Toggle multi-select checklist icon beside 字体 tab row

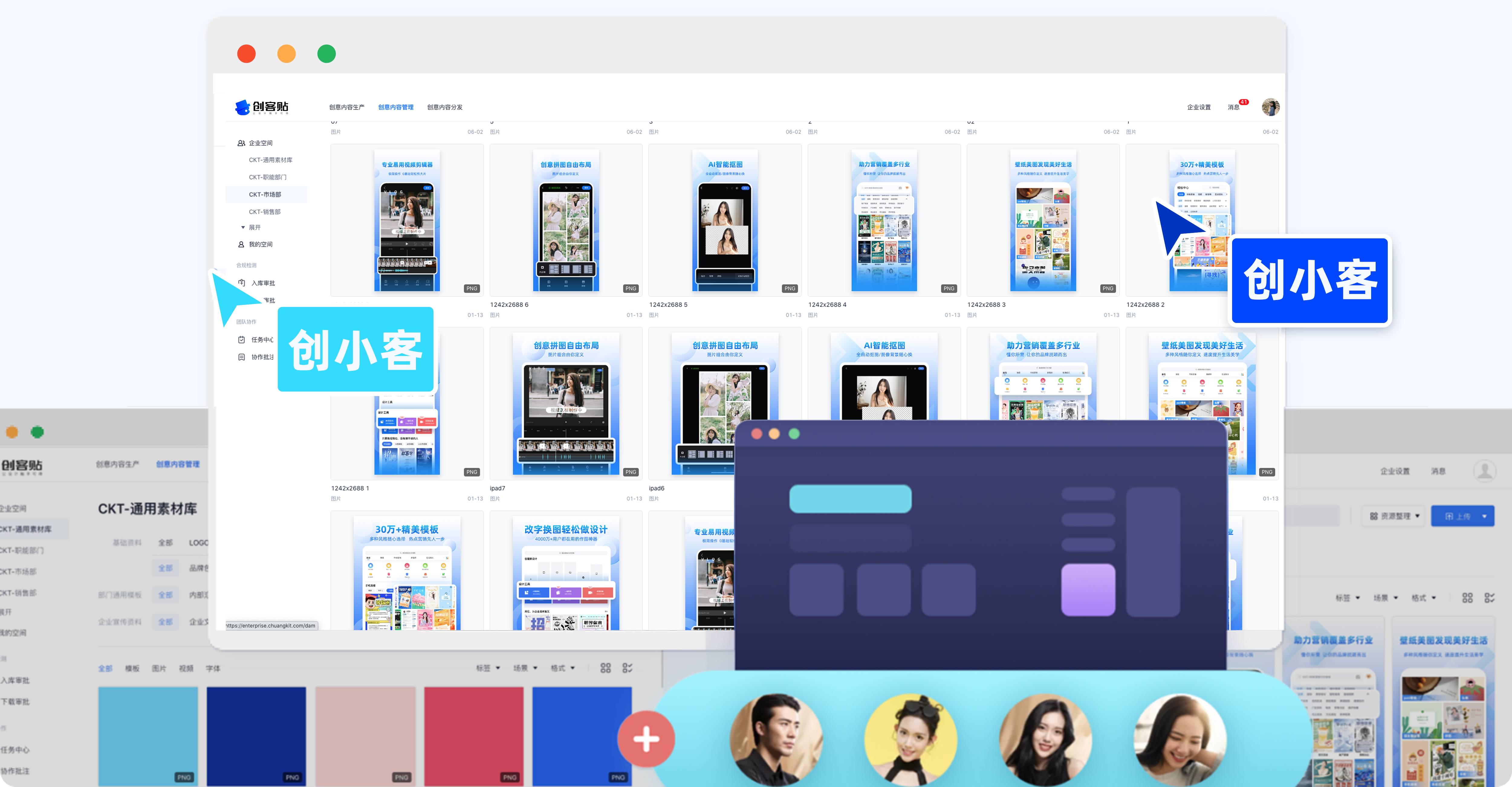pyautogui.click(x=628, y=668)
